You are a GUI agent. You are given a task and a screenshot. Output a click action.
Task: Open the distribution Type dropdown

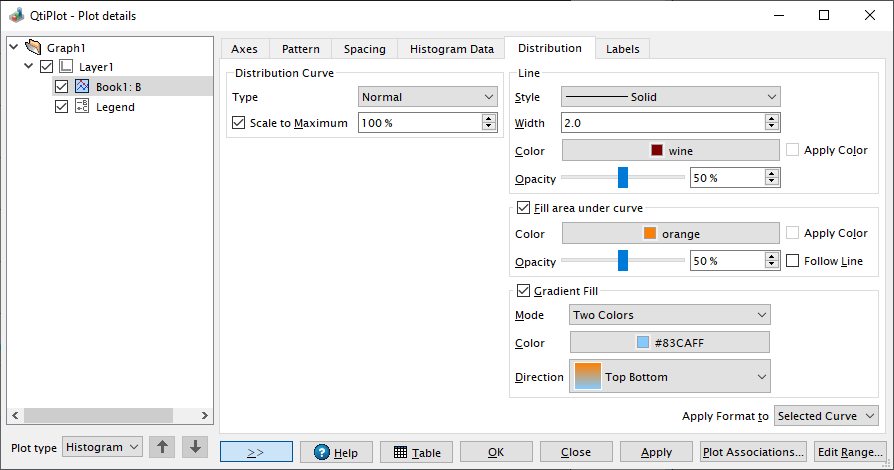(428, 97)
